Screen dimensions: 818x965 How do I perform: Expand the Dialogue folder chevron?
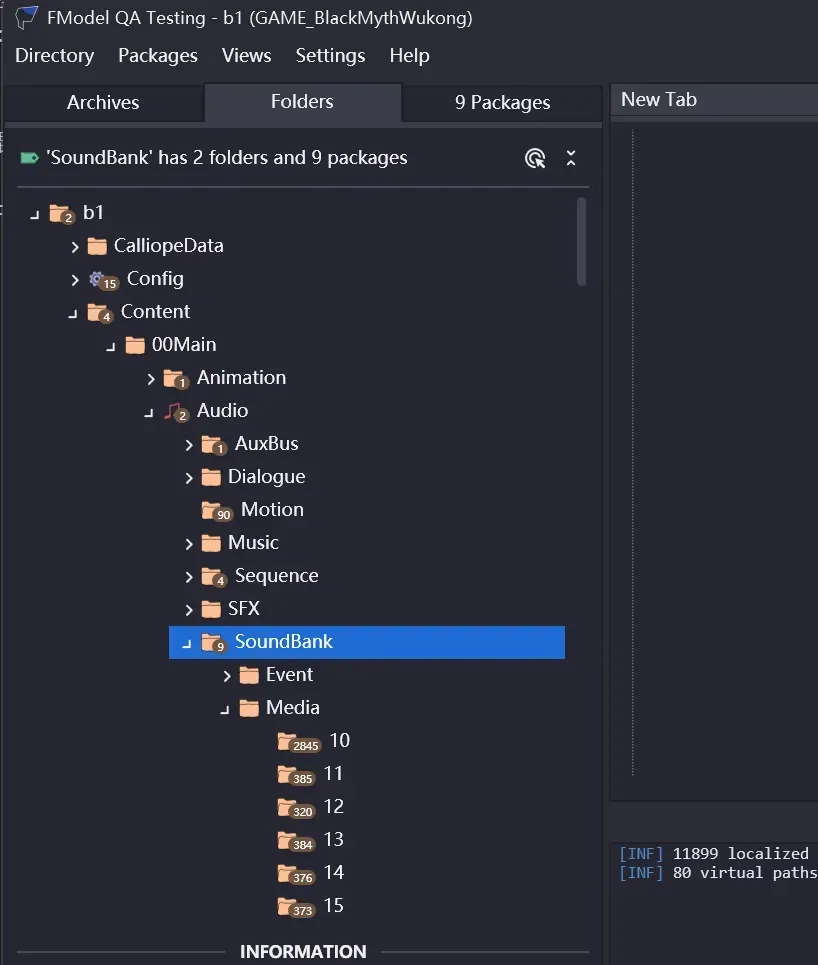click(x=189, y=477)
